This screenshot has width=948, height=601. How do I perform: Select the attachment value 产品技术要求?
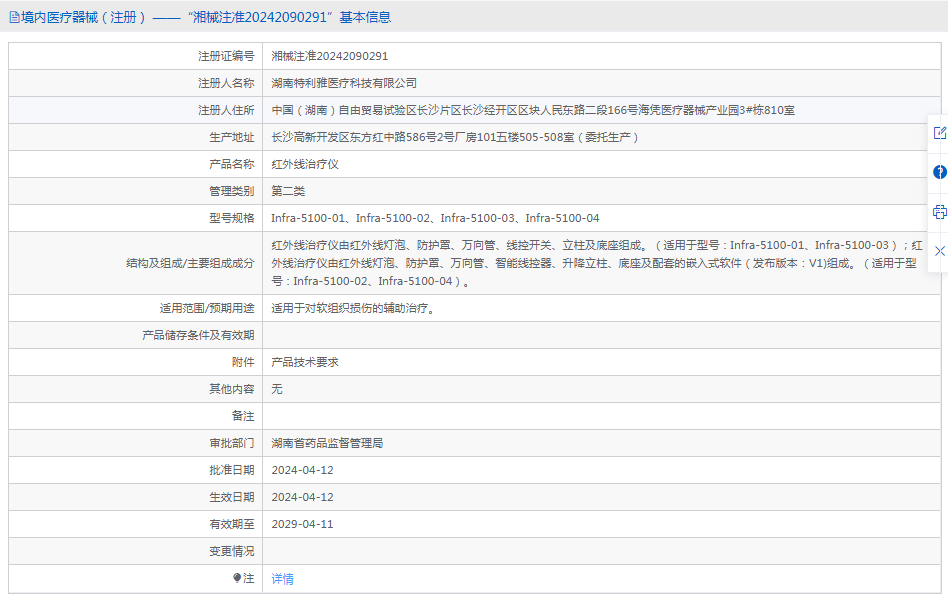(x=305, y=362)
